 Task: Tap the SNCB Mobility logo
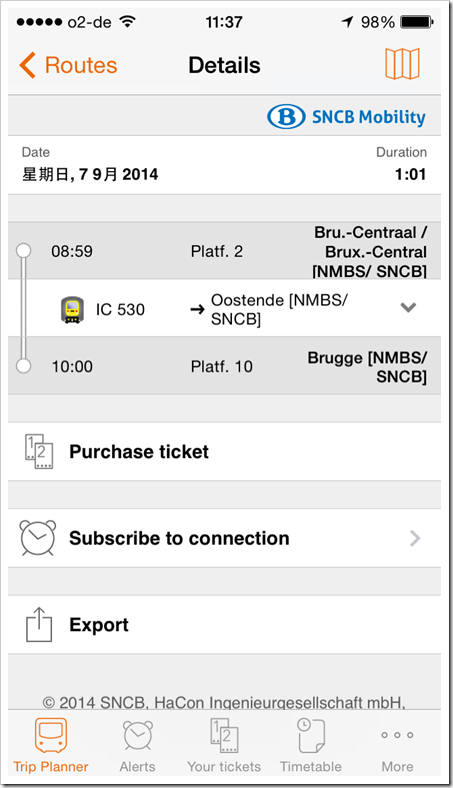pyautogui.click(x=346, y=117)
